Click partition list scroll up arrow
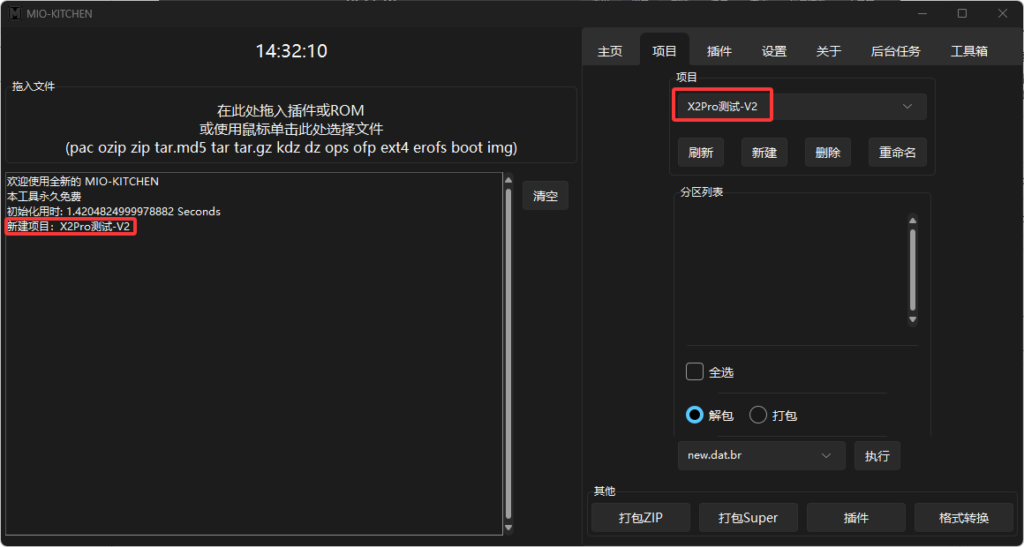The image size is (1024, 547). tap(912, 220)
